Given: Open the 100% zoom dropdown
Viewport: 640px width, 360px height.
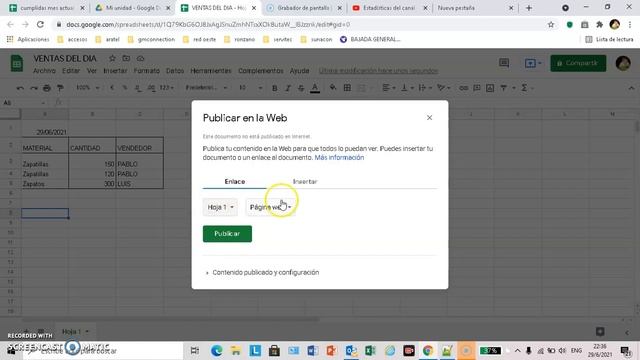Looking at the screenshot, I should tap(87, 88).
